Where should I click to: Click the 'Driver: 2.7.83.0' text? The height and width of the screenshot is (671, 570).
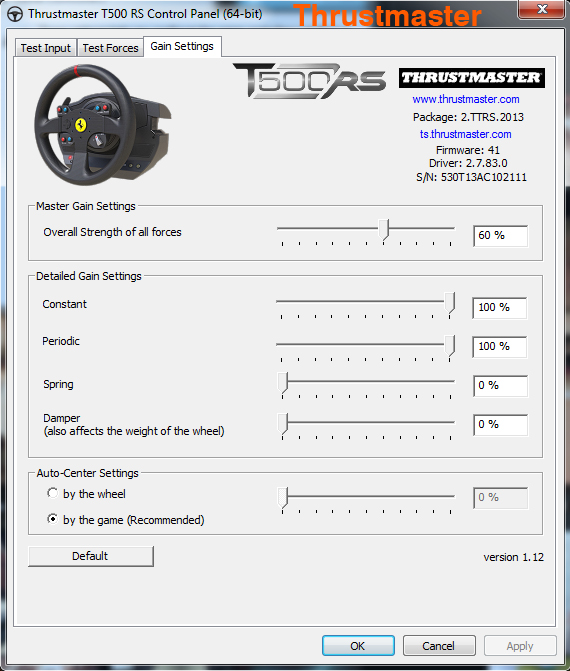click(x=468, y=163)
